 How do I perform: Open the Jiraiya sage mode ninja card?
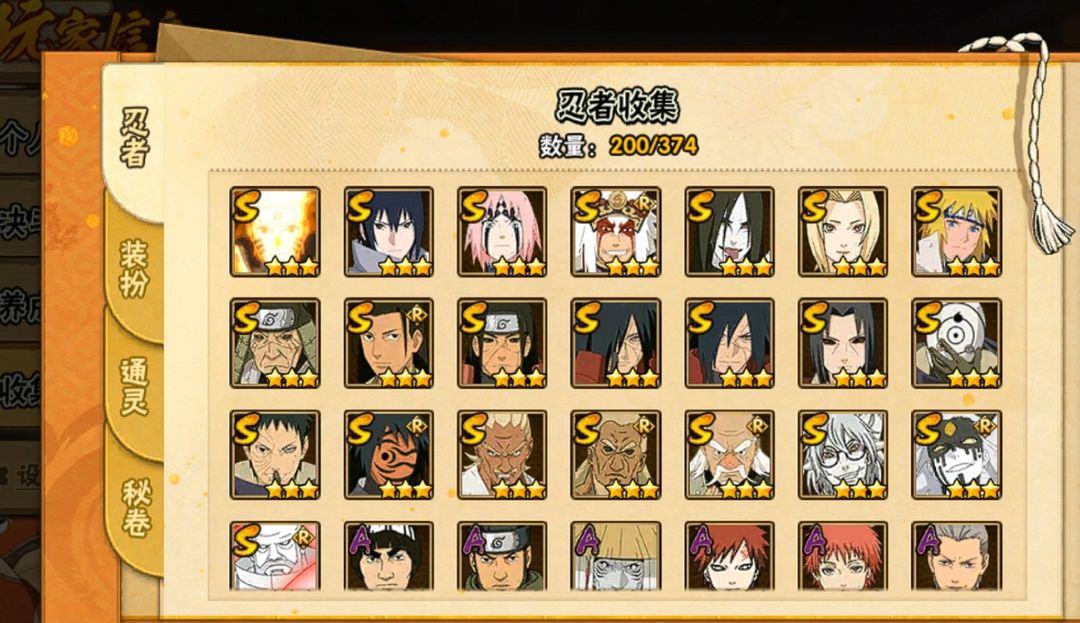pos(616,231)
